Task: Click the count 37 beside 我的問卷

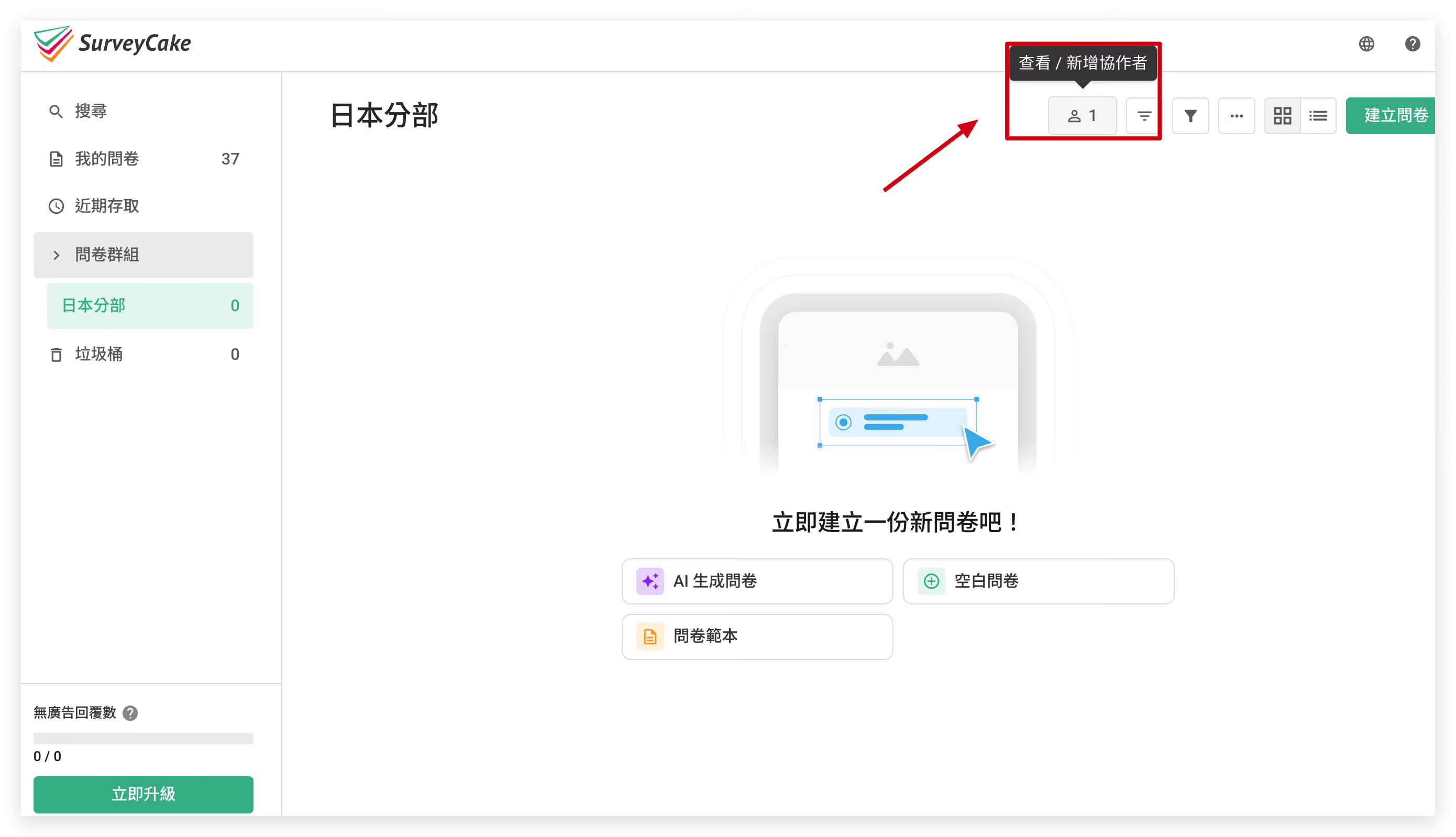Action: tap(230, 159)
